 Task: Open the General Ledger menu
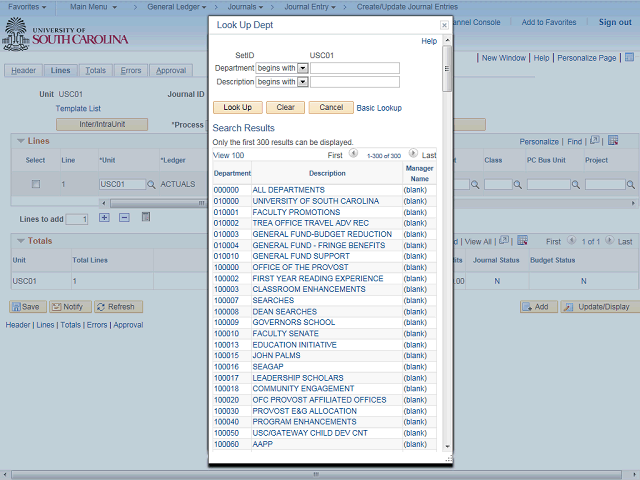click(x=176, y=7)
